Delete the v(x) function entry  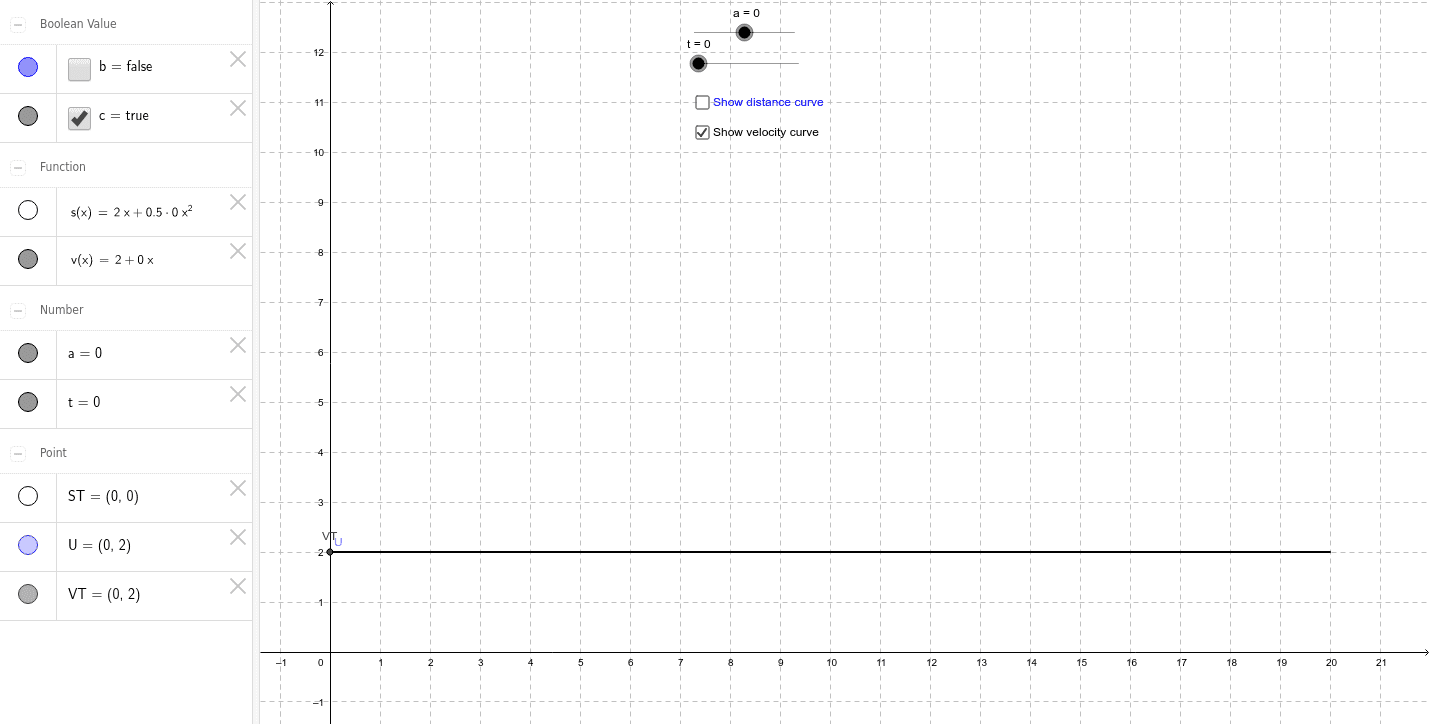[x=238, y=251]
